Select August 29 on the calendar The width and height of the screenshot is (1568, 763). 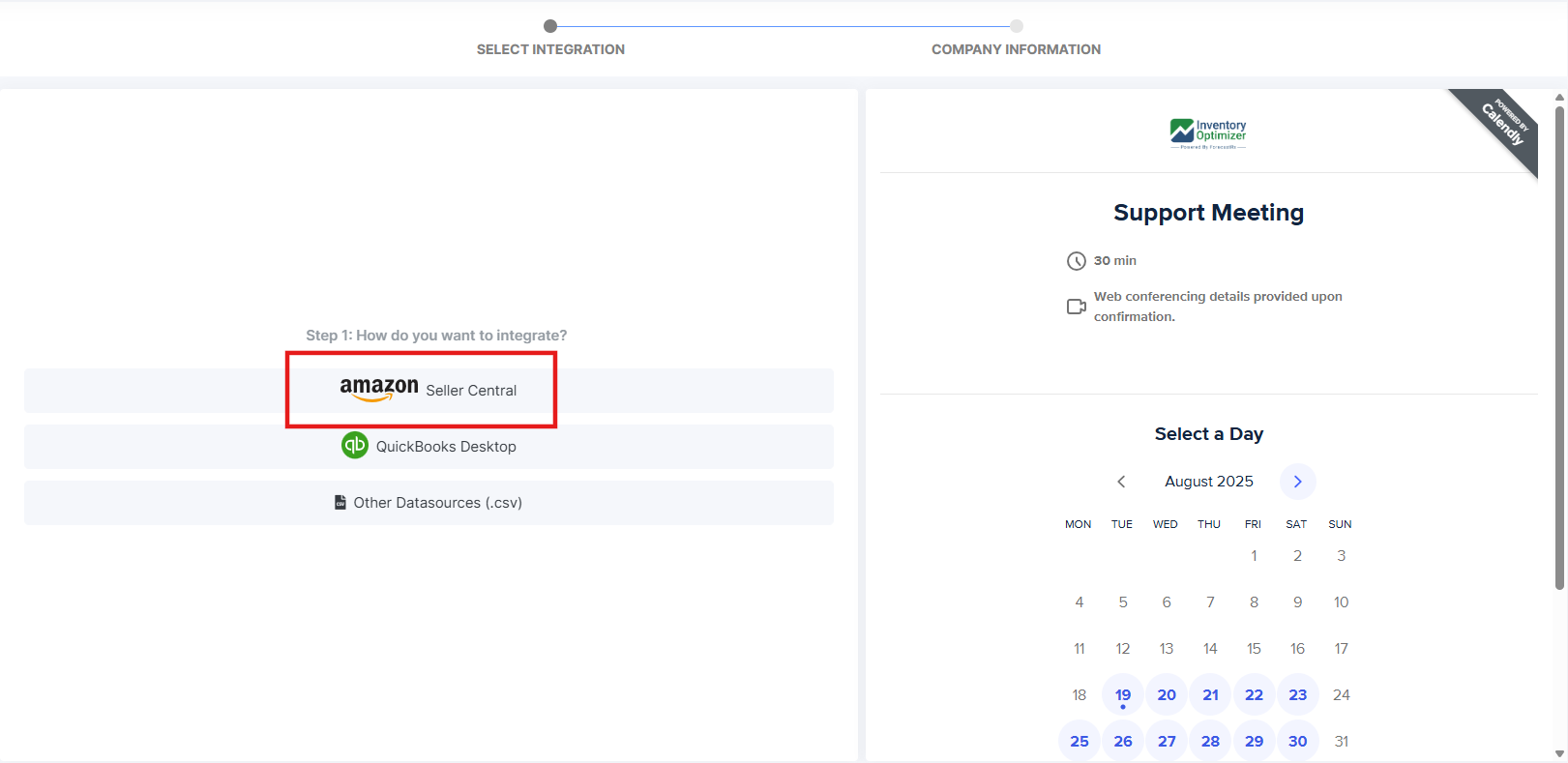1254,741
